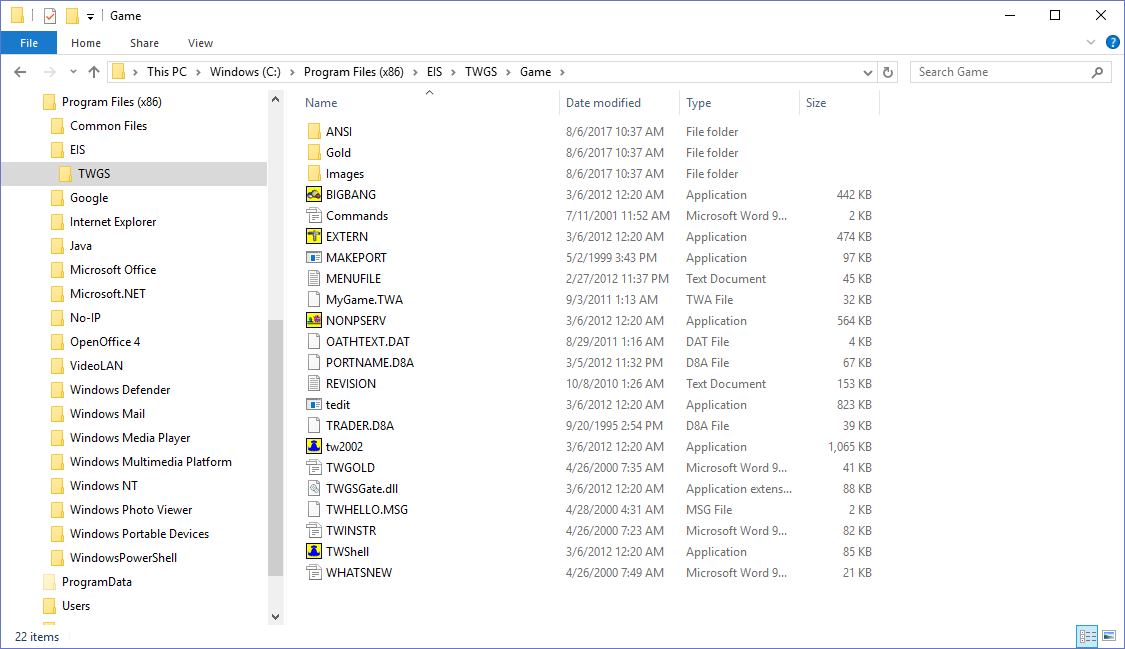Select the tw2002 application icon

(x=314, y=446)
